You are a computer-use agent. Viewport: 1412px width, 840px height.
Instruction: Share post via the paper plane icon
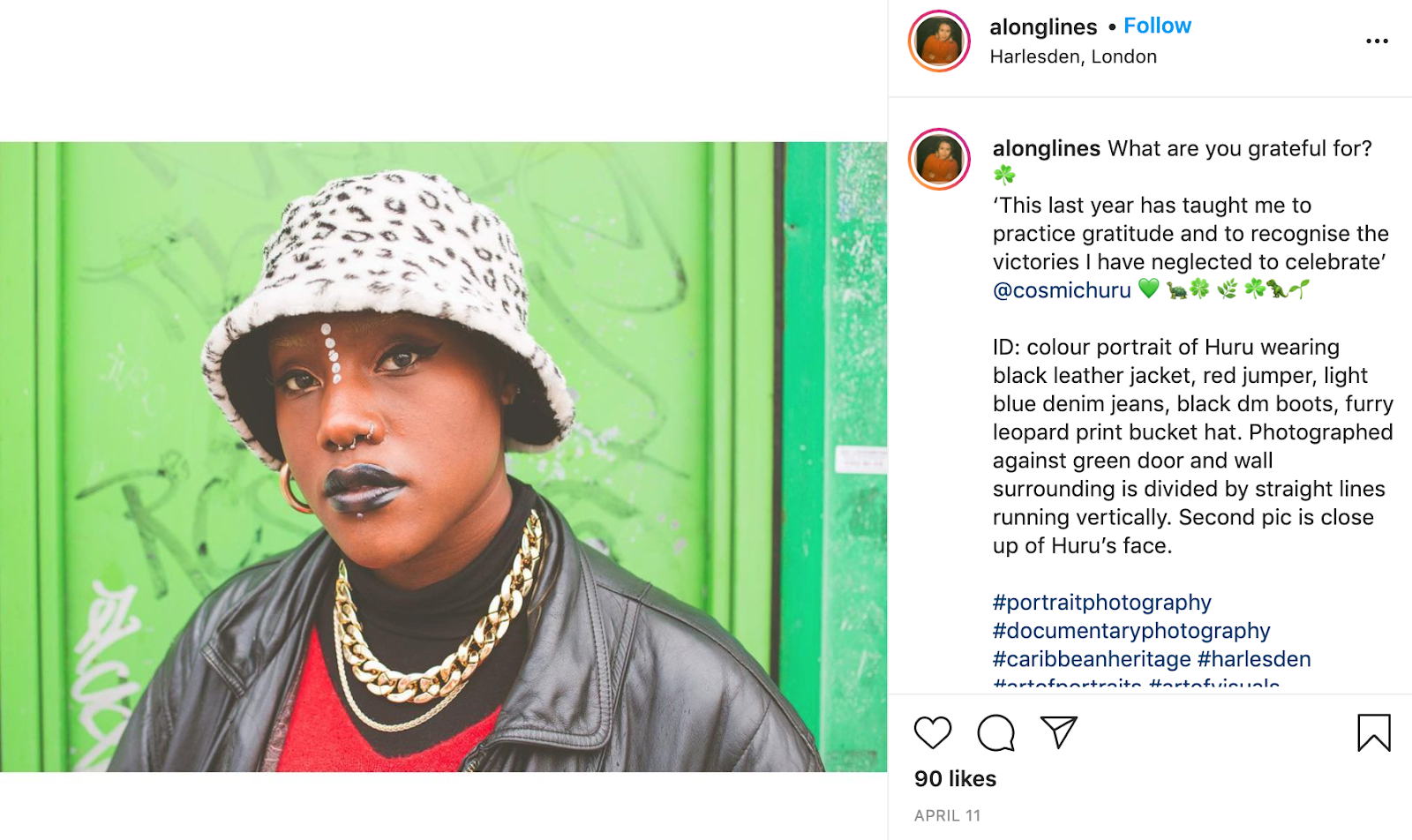coord(1059,731)
